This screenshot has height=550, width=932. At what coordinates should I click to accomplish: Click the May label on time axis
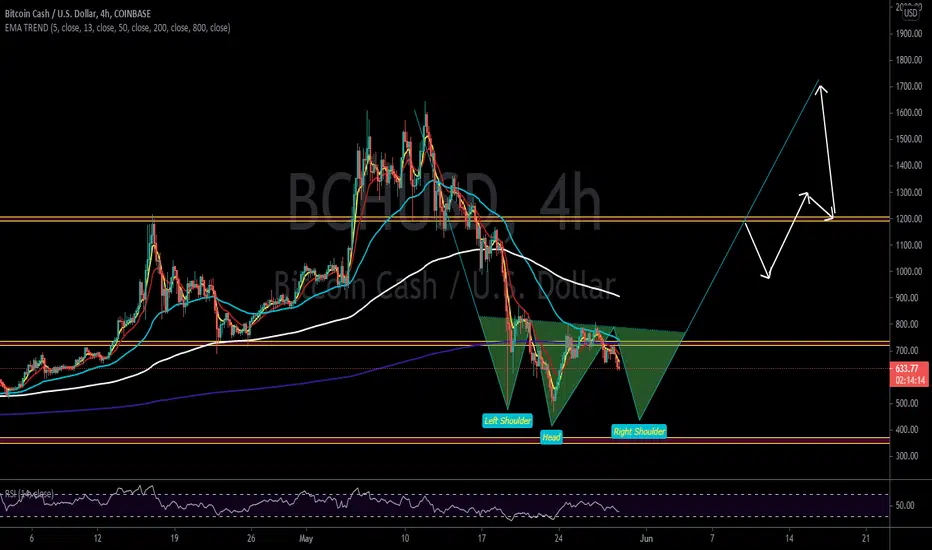(306, 539)
